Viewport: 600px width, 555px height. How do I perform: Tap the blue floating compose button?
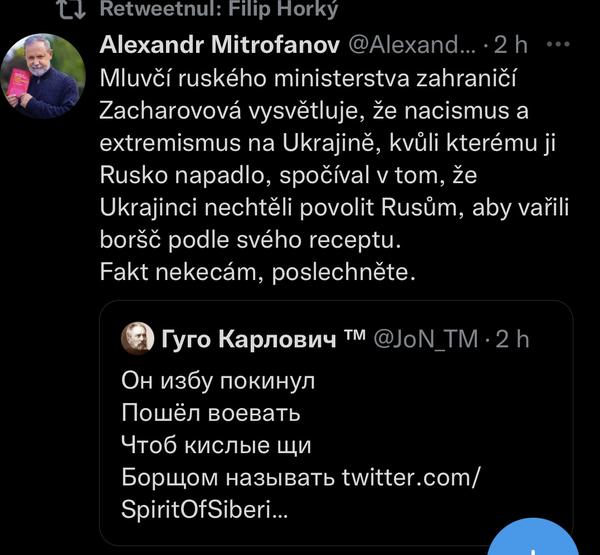click(540, 538)
